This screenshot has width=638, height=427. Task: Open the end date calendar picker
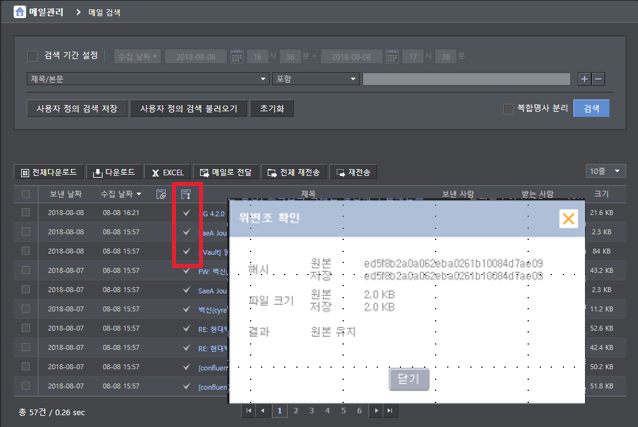(392, 57)
